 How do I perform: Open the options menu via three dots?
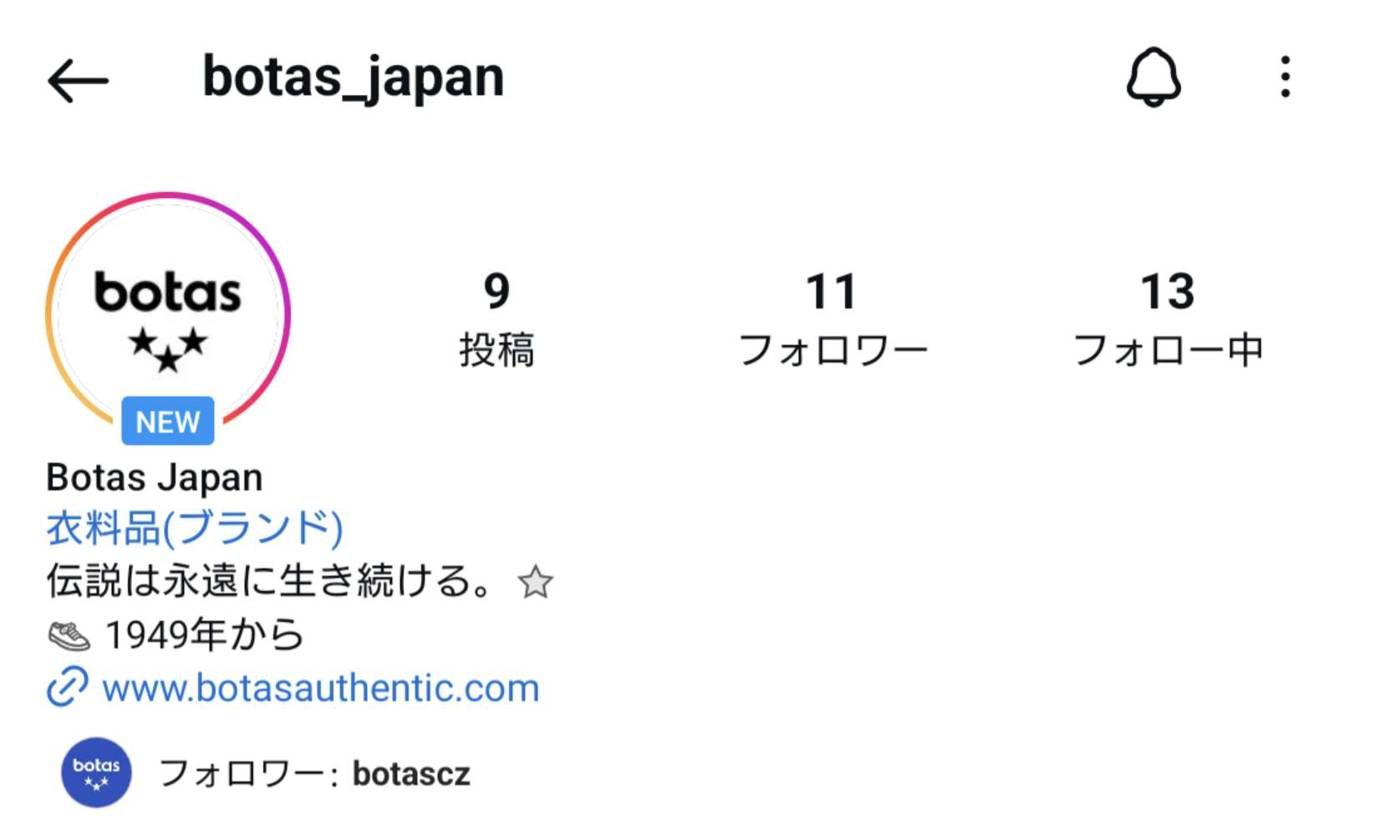point(1285,78)
